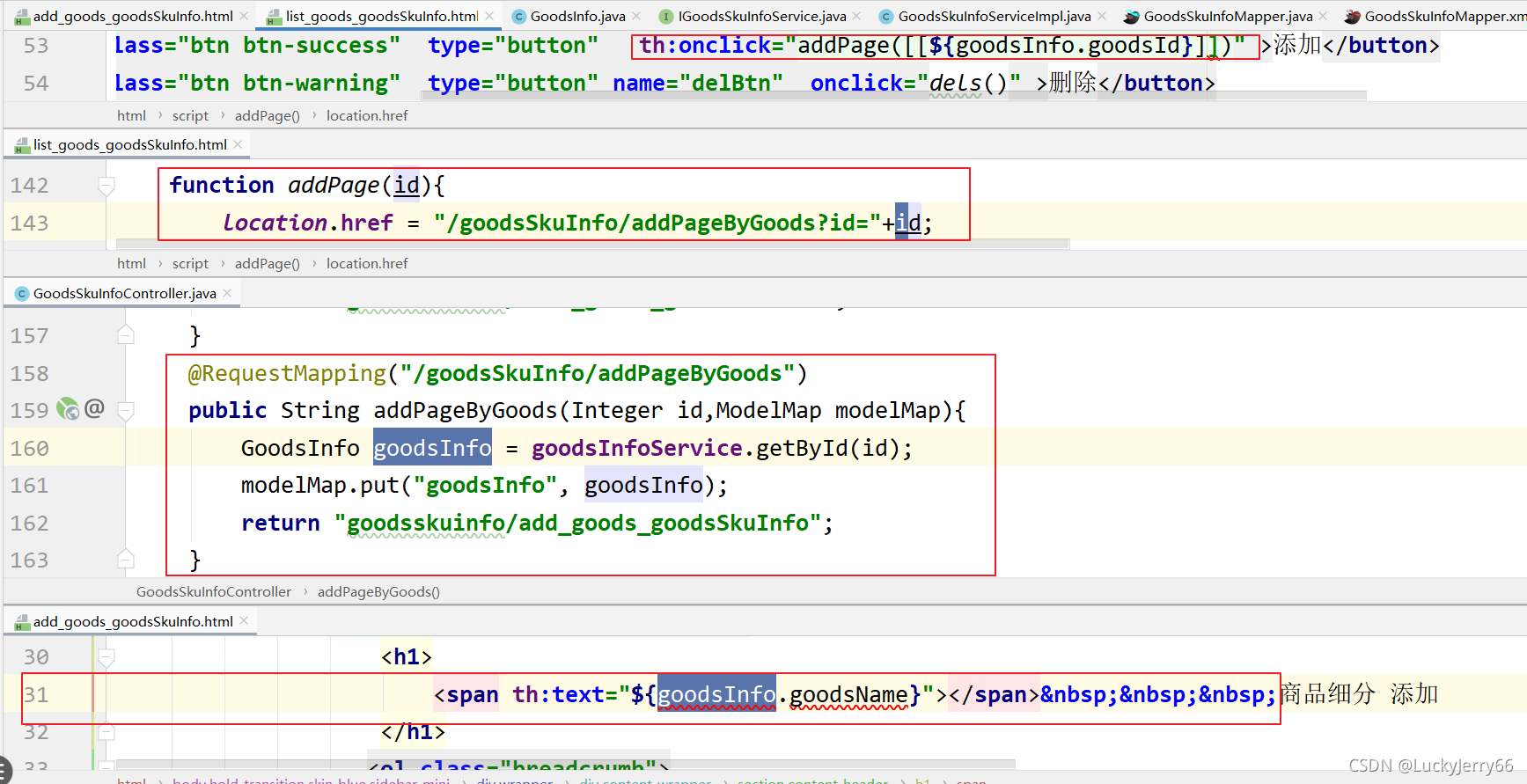Click the mapper bird icon on the GoodsSkuInfoMapper.xml tab
Viewport: 1527px width, 784px height.
click(1353, 17)
